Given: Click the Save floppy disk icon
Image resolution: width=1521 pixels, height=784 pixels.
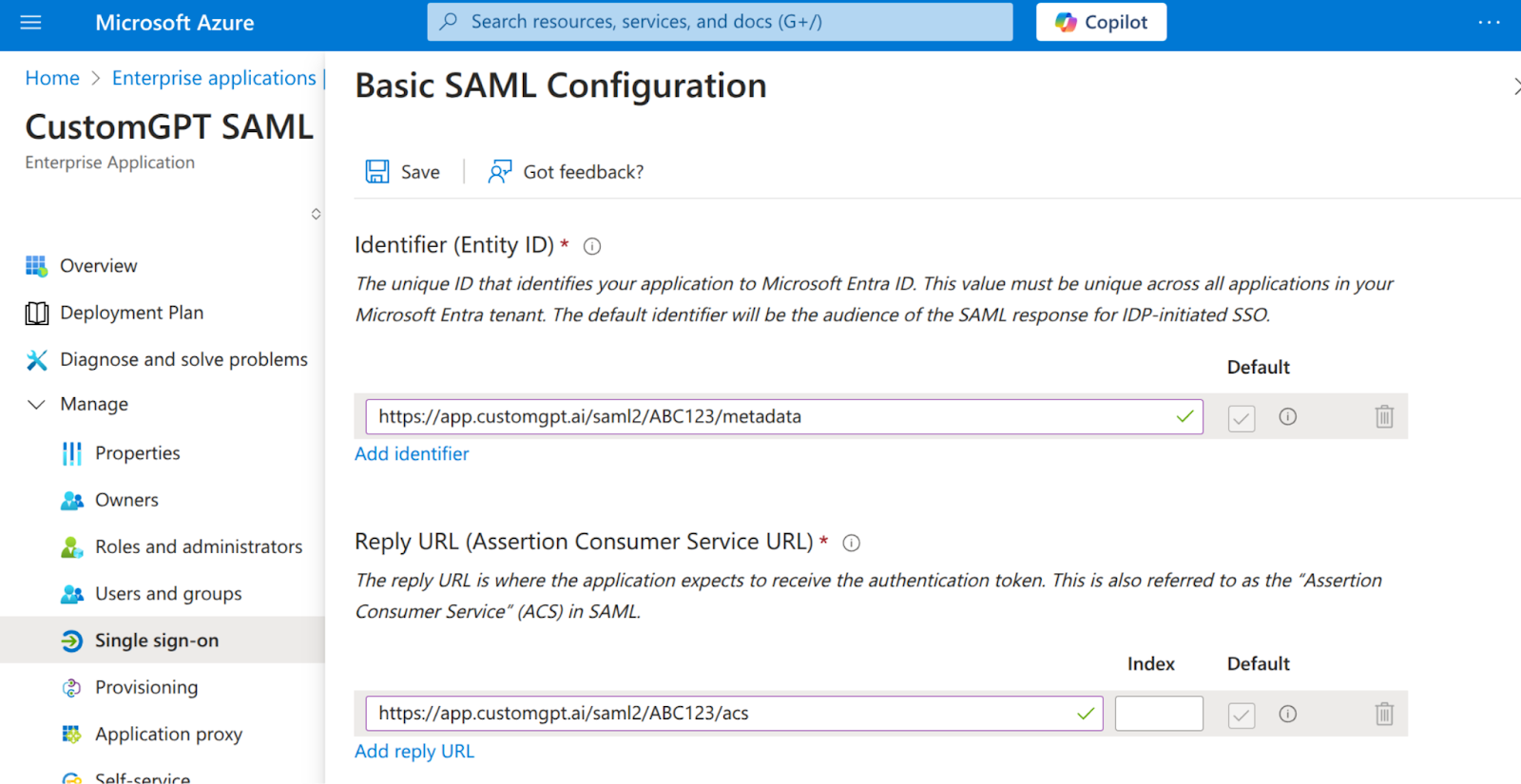Looking at the screenshot, I should click(x=377, y=172).
